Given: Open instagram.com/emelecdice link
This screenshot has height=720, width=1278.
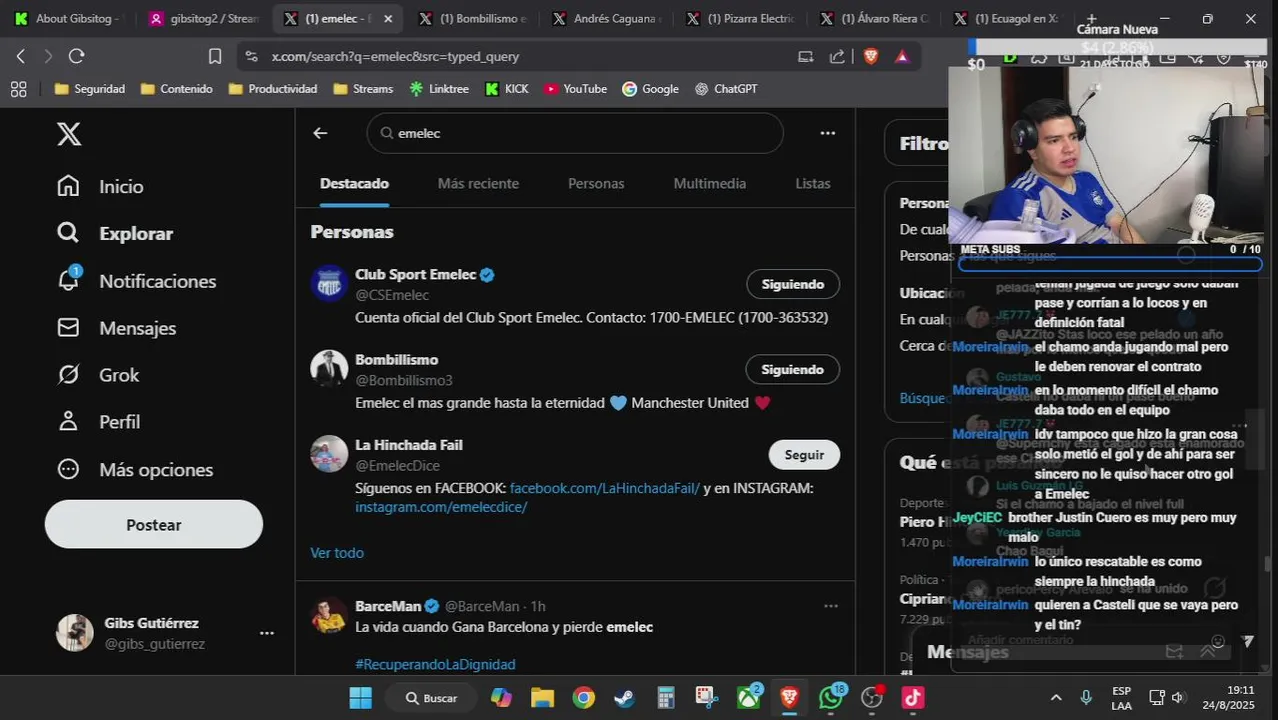Looking at the screenshot, I should 441,507.
